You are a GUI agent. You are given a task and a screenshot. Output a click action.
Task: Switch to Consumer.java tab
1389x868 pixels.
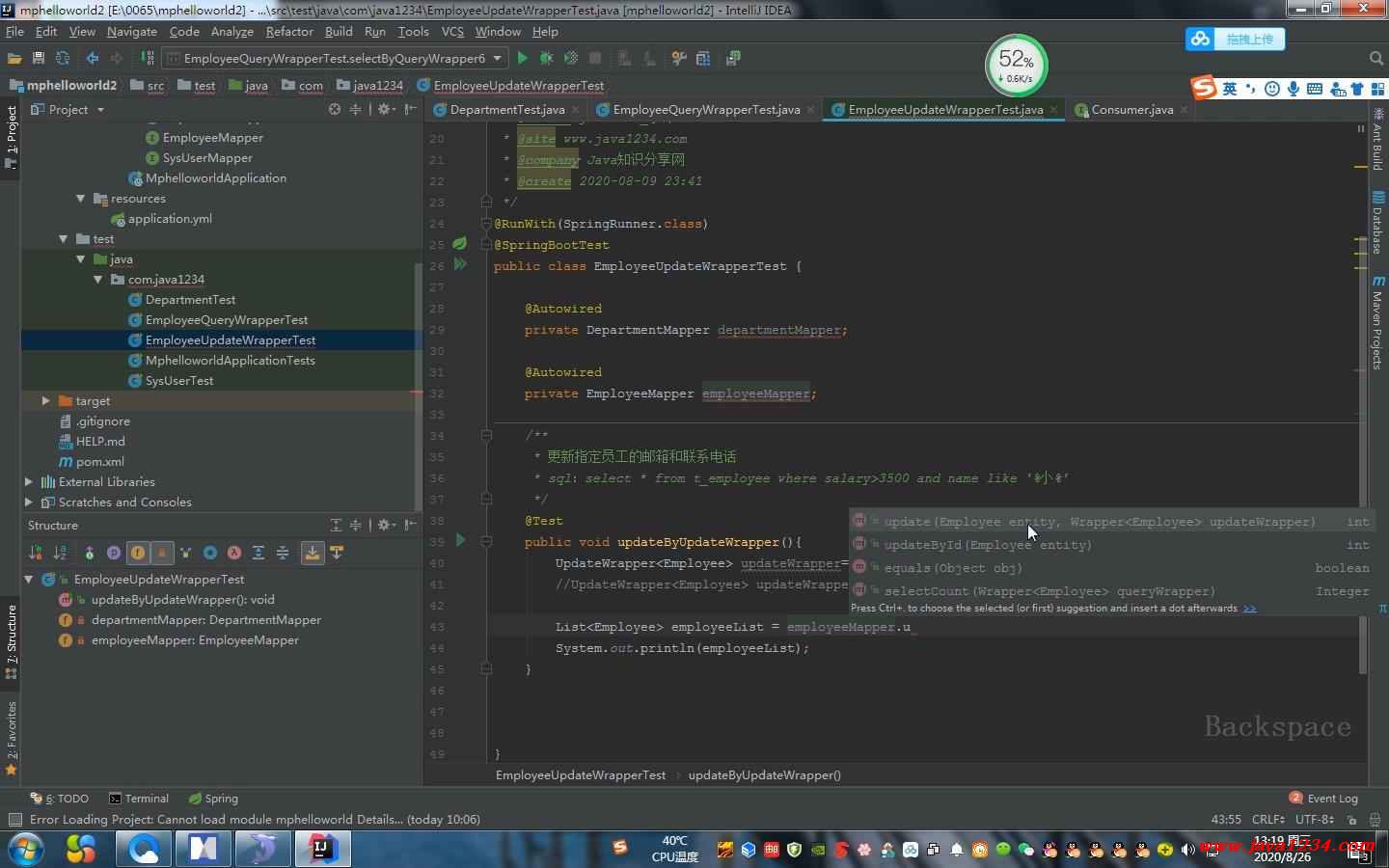click(x=1131, y=110)
